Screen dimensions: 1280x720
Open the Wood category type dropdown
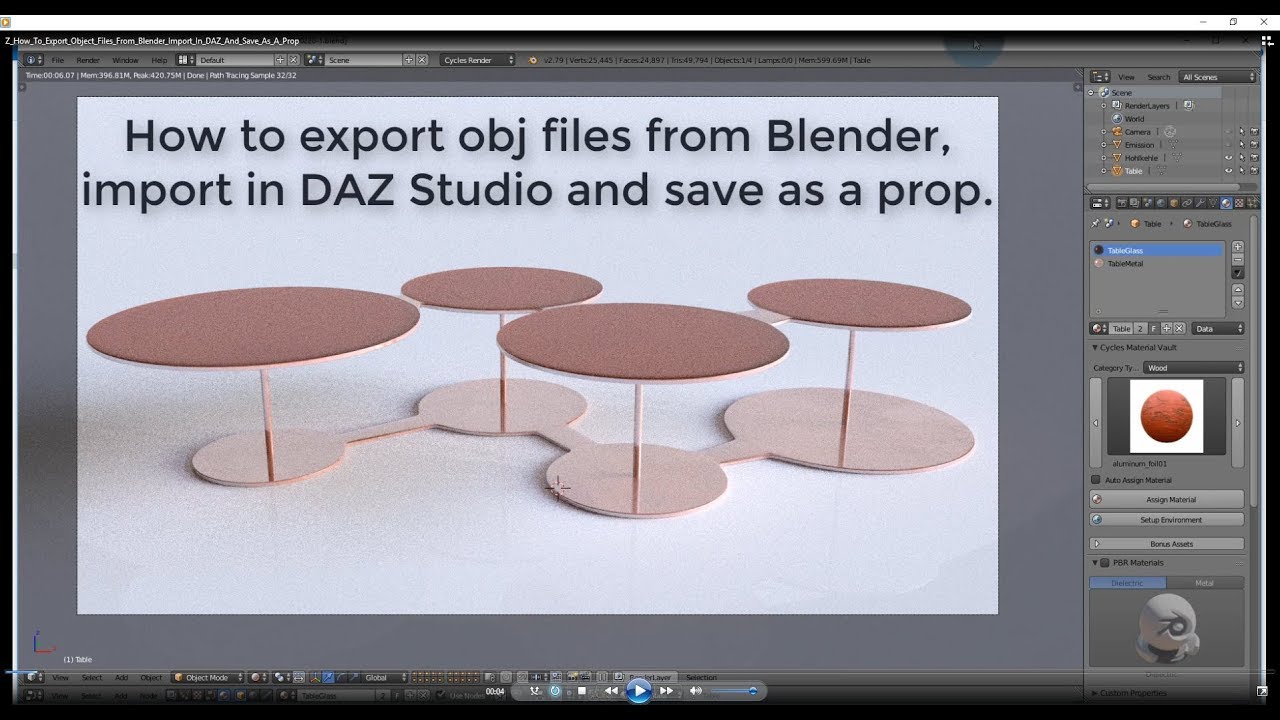click(x=1194, y=368)
